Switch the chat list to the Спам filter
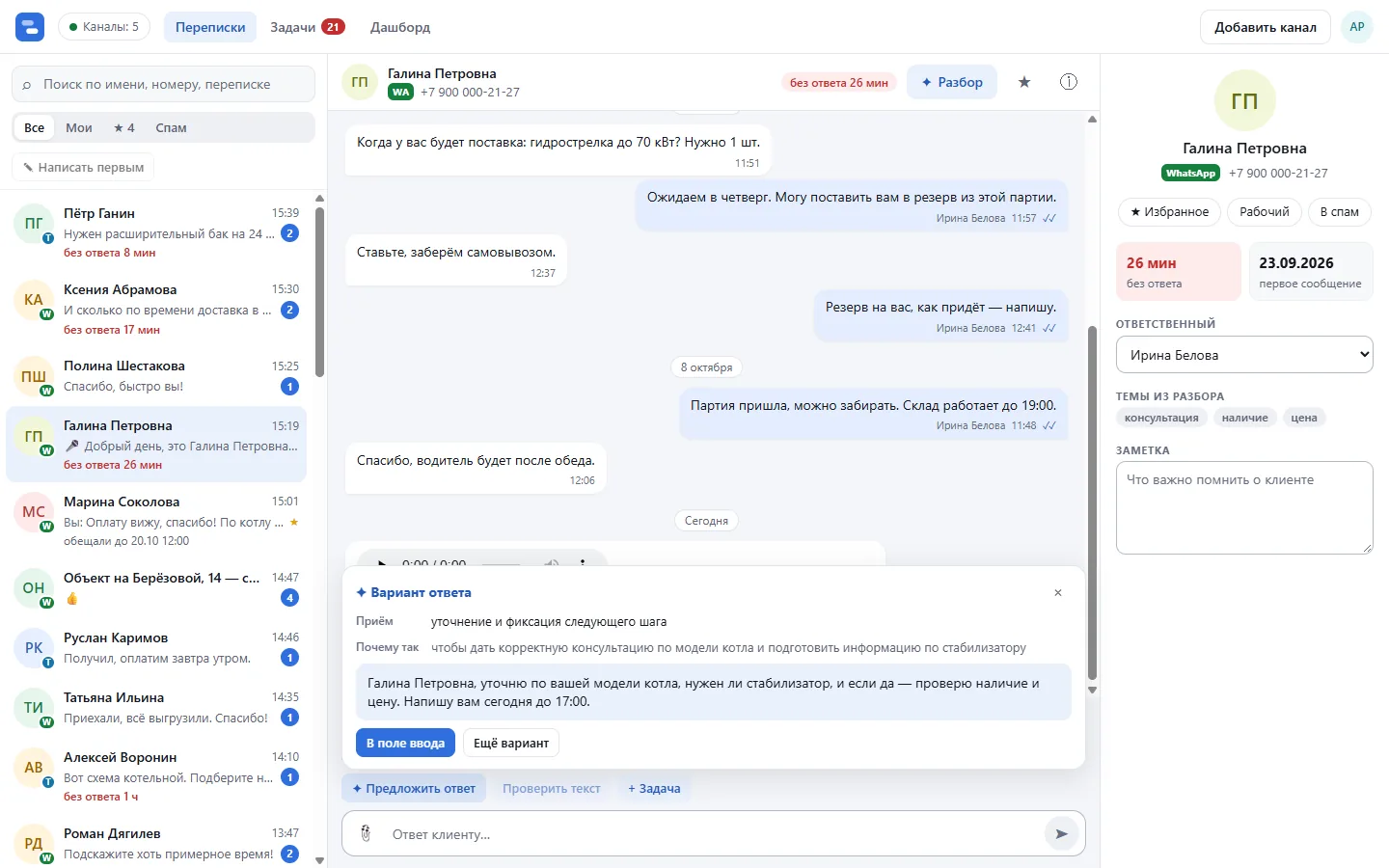 pyautogui.click(x=171, y=127)
